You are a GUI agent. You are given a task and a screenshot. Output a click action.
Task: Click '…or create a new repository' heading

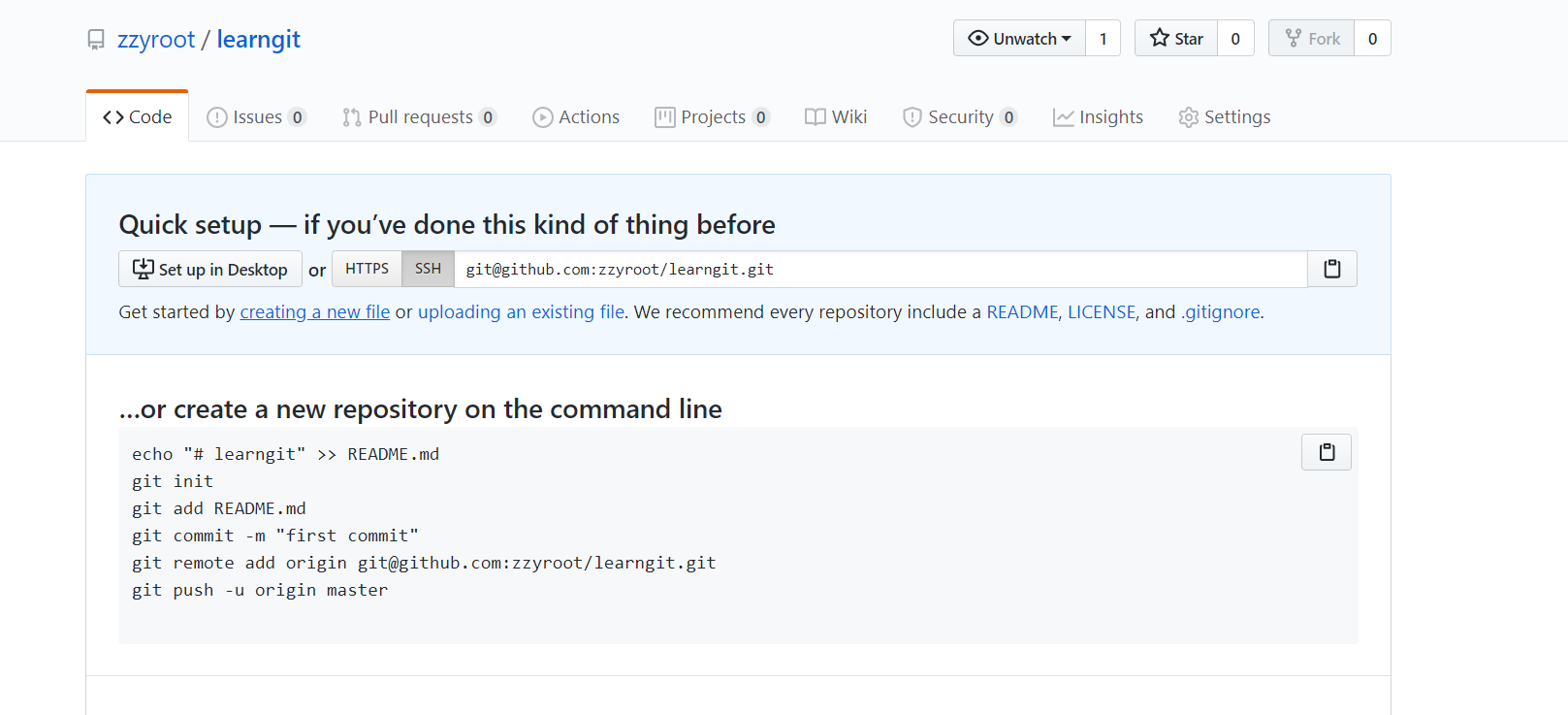tap(420, 408)
